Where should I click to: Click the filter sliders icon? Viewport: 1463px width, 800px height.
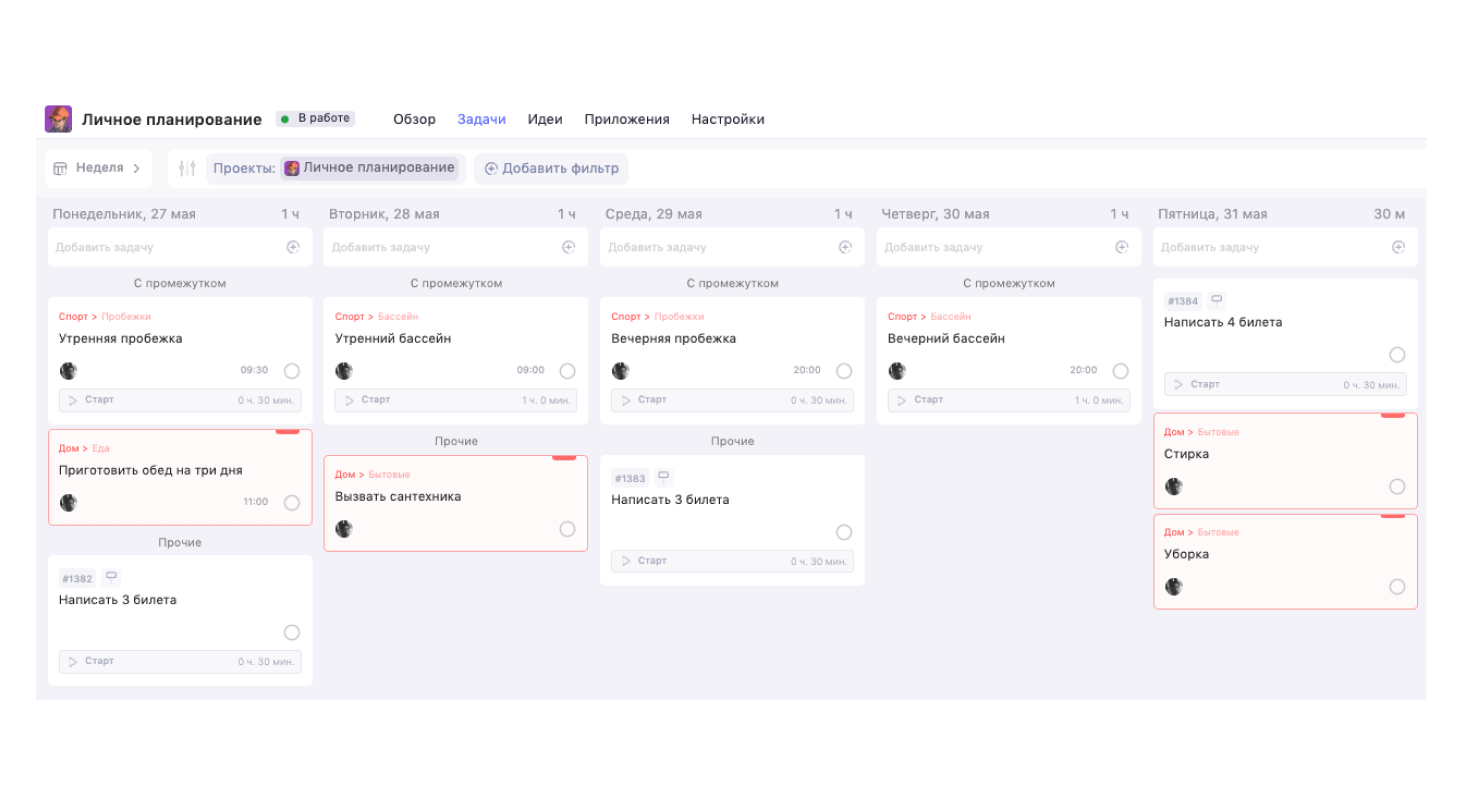pos(187,168)
